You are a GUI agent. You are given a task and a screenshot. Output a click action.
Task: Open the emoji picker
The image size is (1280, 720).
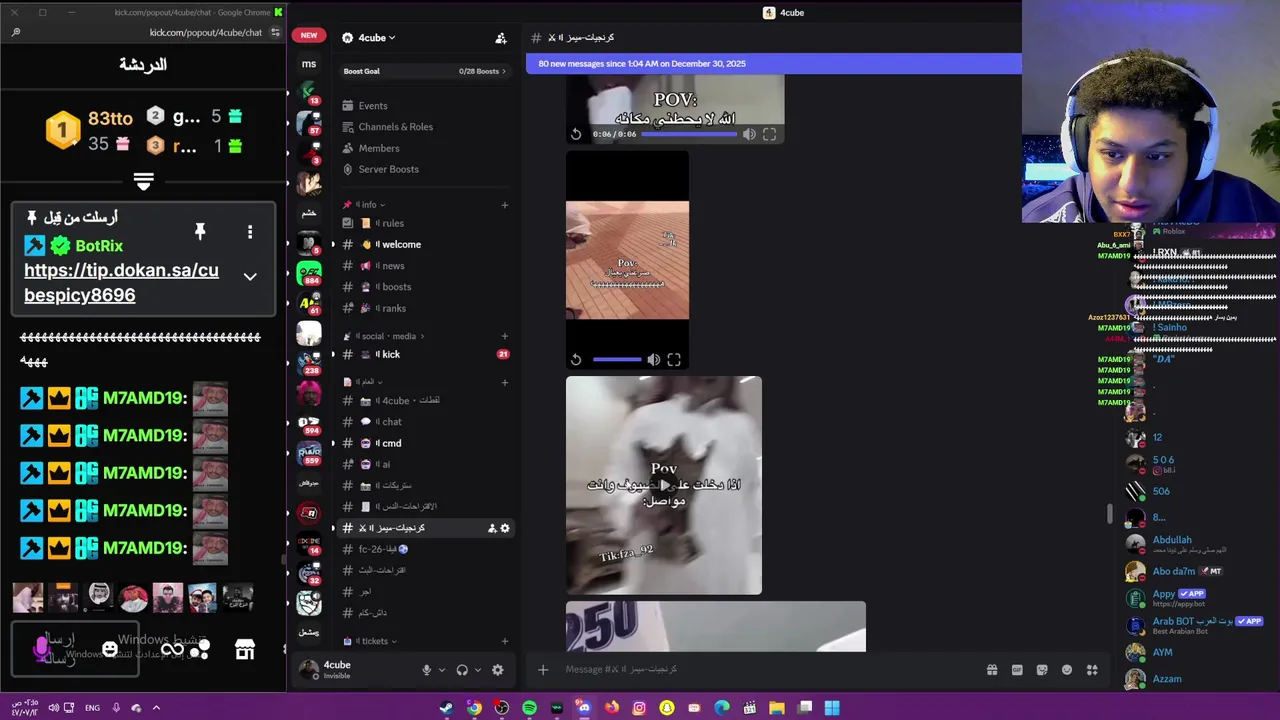point(1067,670)
